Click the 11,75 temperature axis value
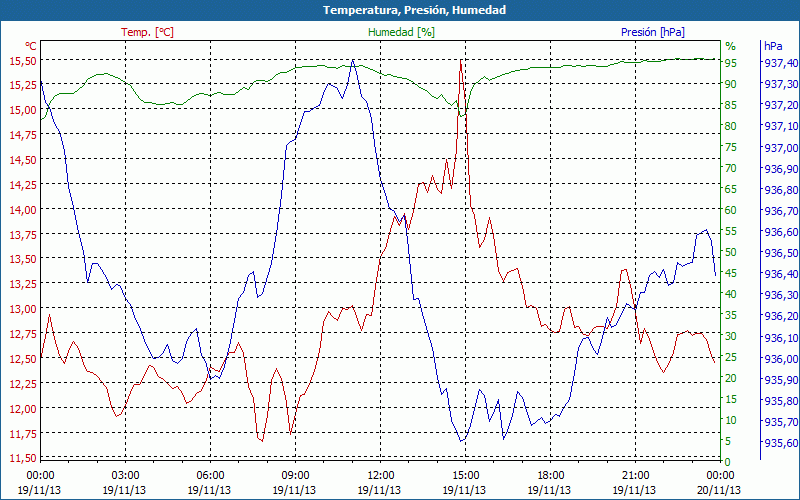800x500 pixels. [x=23, y=434]
